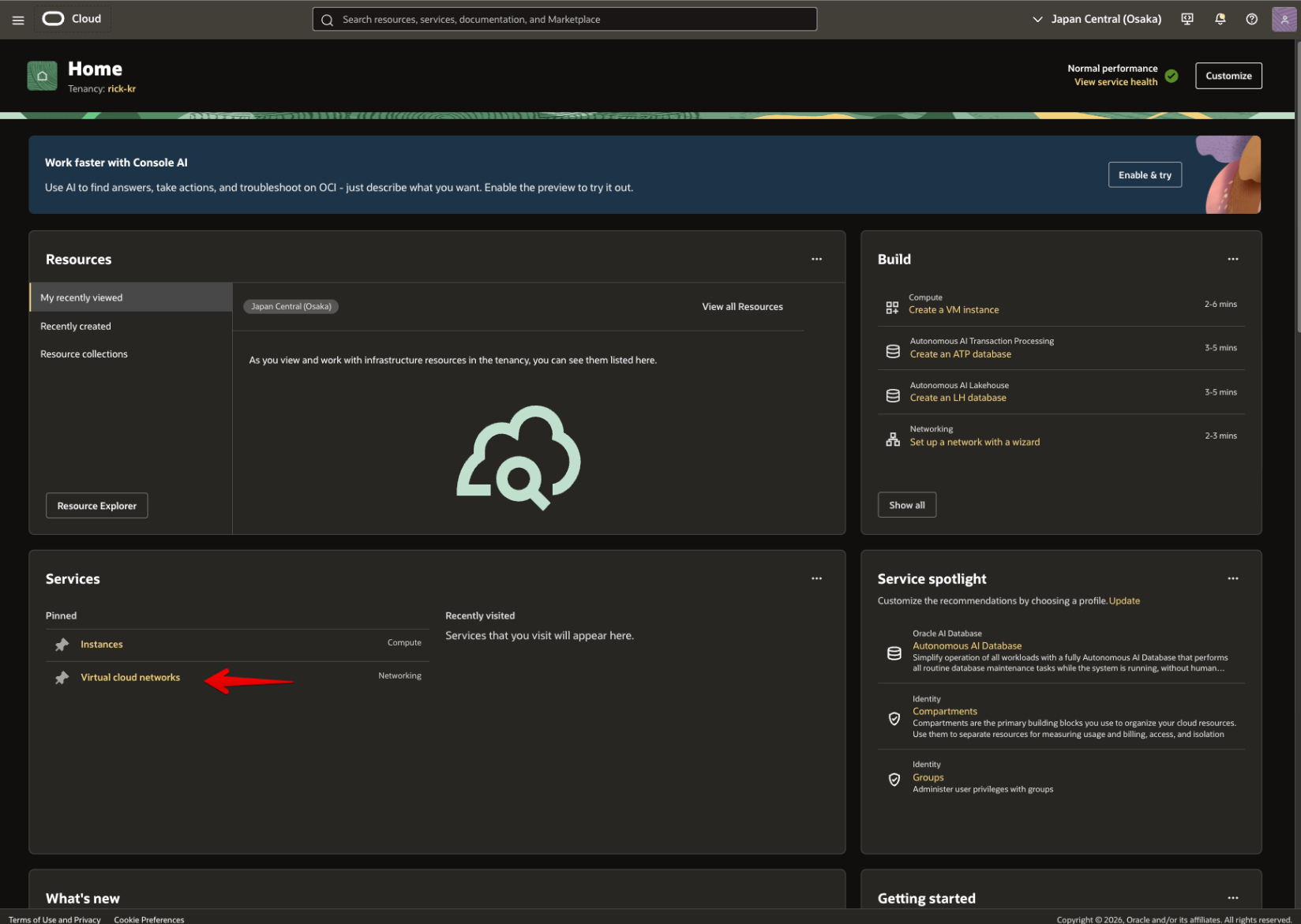The width and height of the screenshot is (1301, 924).
Task: Focus the search resources and services field
Action: click(564, 19)
